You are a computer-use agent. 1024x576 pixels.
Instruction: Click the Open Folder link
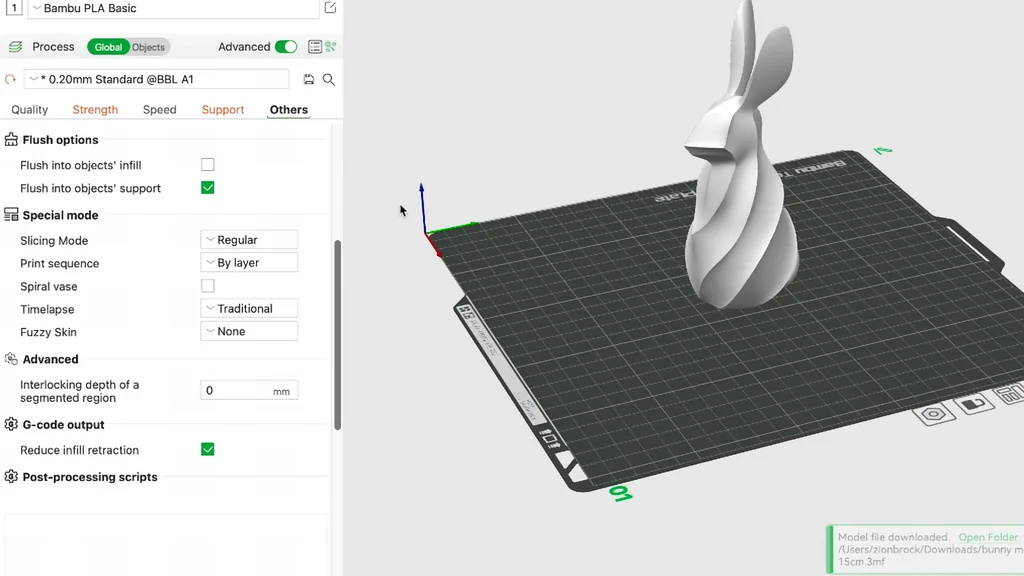[x=988, y=537]
